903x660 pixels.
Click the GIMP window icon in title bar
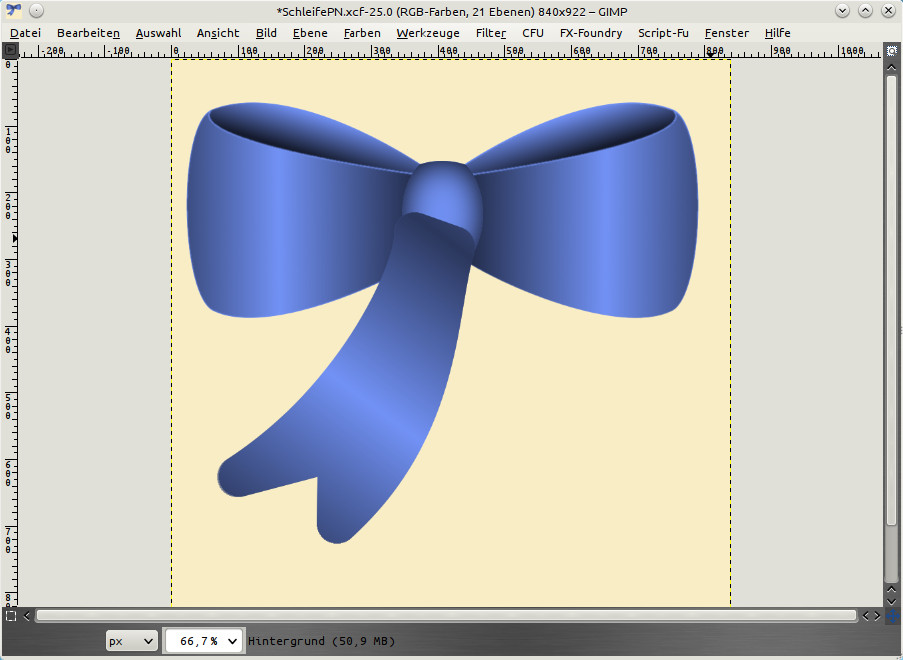(13, 10)
